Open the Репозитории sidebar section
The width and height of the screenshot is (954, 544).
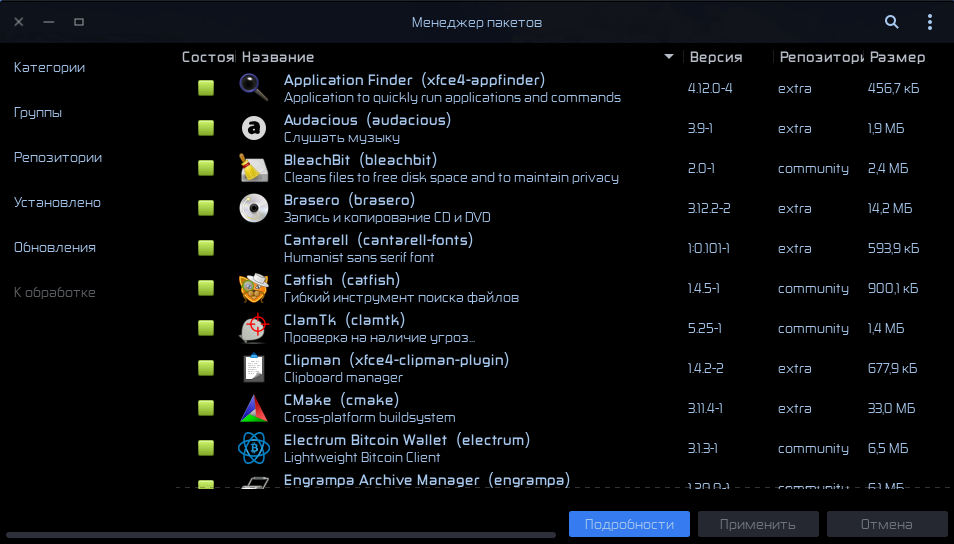58,158
